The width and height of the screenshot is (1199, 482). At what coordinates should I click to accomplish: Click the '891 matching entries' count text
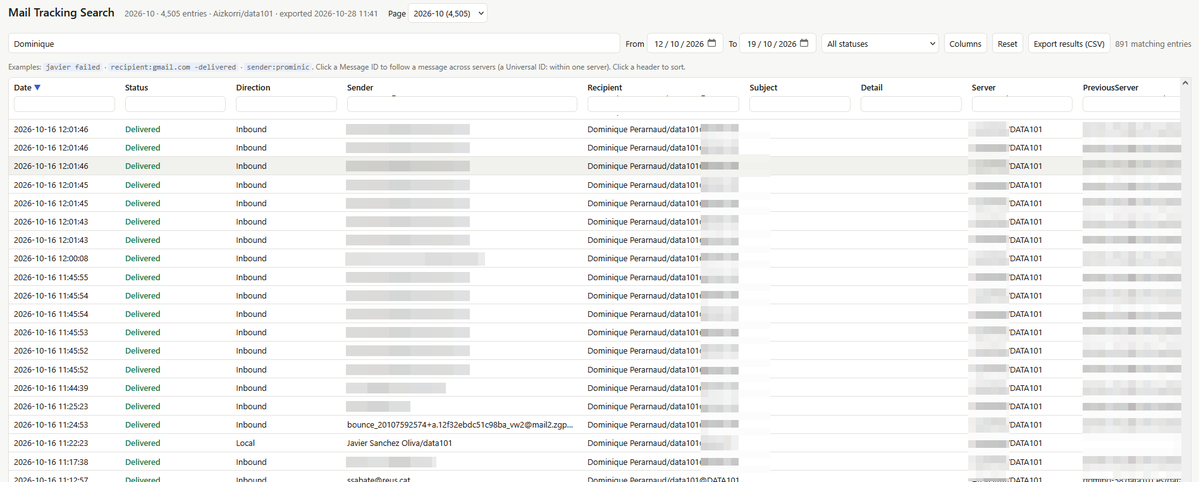(1152, 44)
